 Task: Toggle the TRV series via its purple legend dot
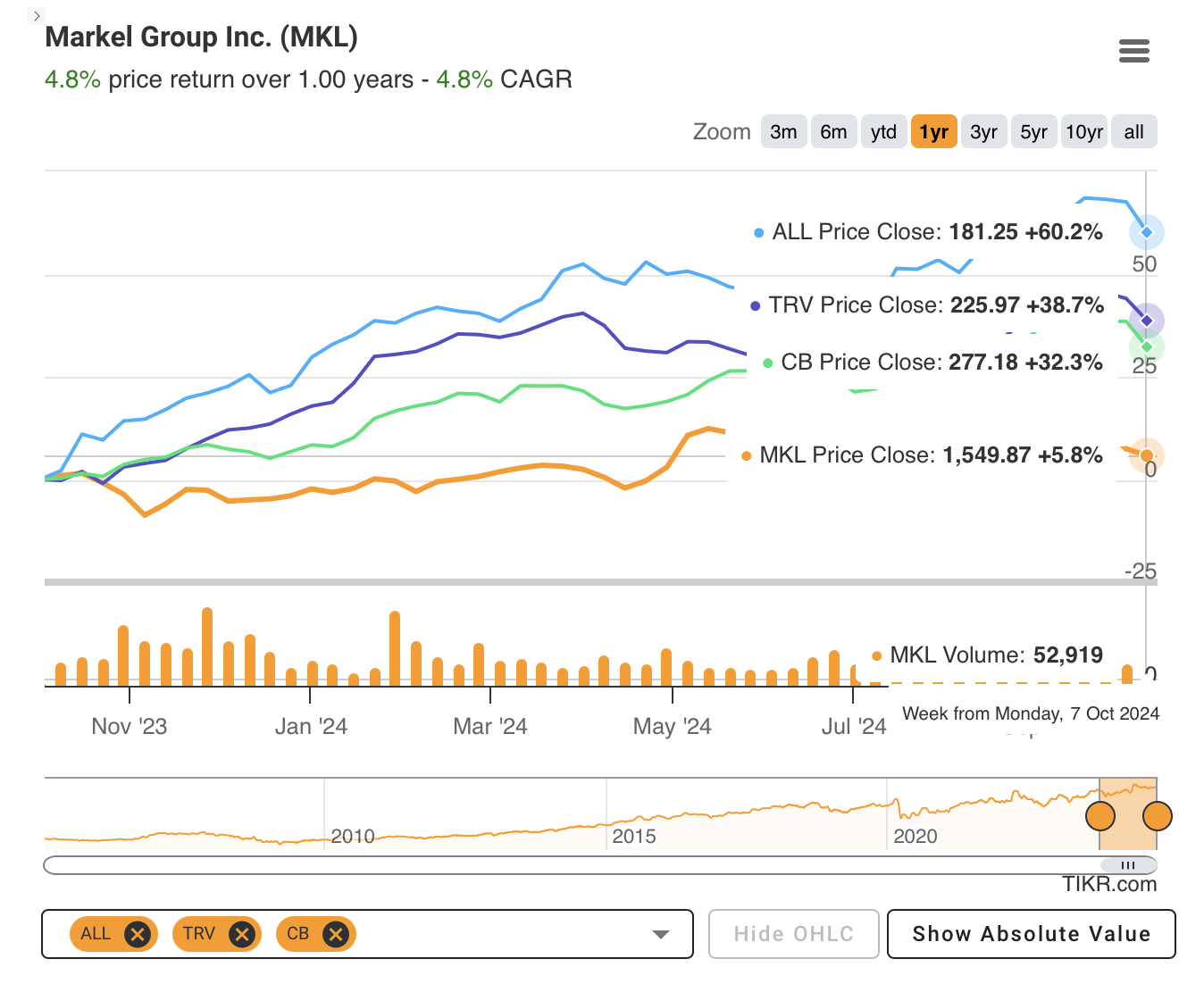(x=756, y=305)
